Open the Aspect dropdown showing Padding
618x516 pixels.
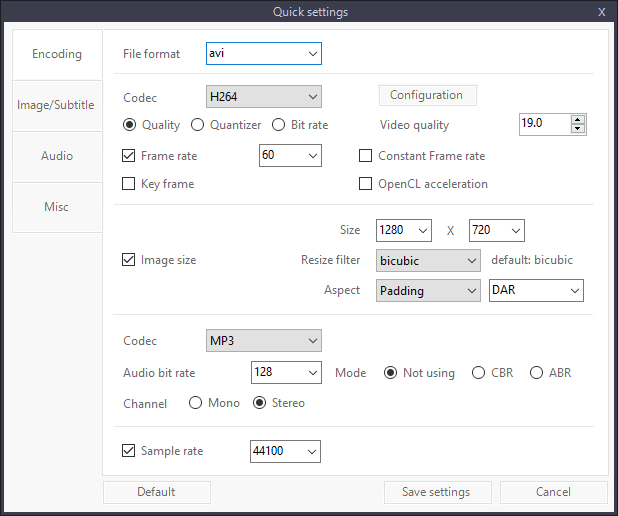[428, 291]
